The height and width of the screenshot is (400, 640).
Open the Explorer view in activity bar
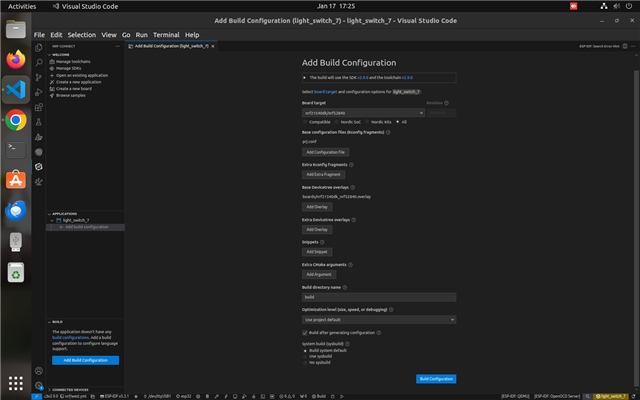point(39,48)
